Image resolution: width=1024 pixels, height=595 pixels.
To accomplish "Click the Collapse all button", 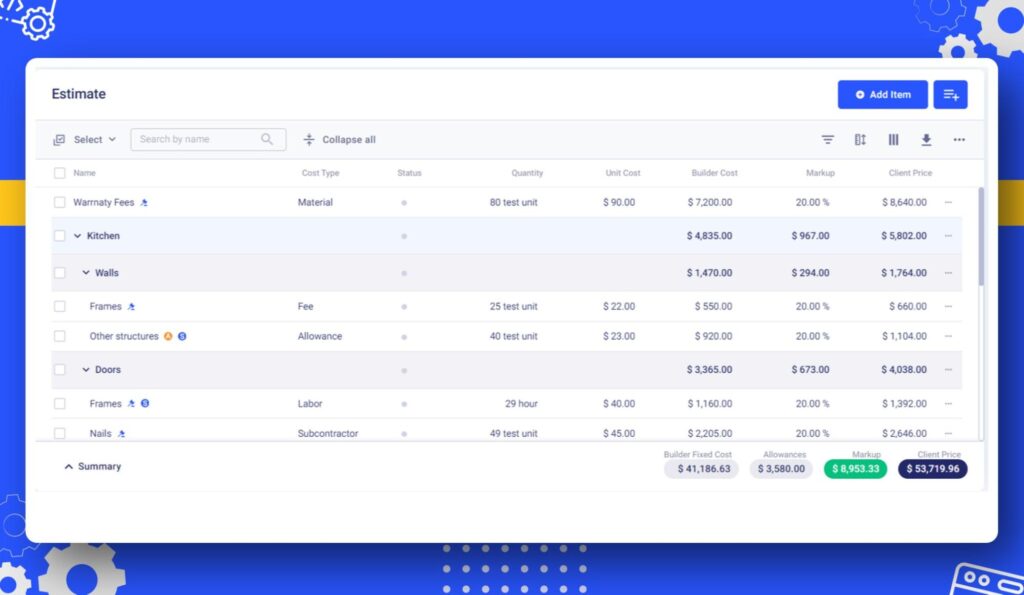I will [340, 139].
